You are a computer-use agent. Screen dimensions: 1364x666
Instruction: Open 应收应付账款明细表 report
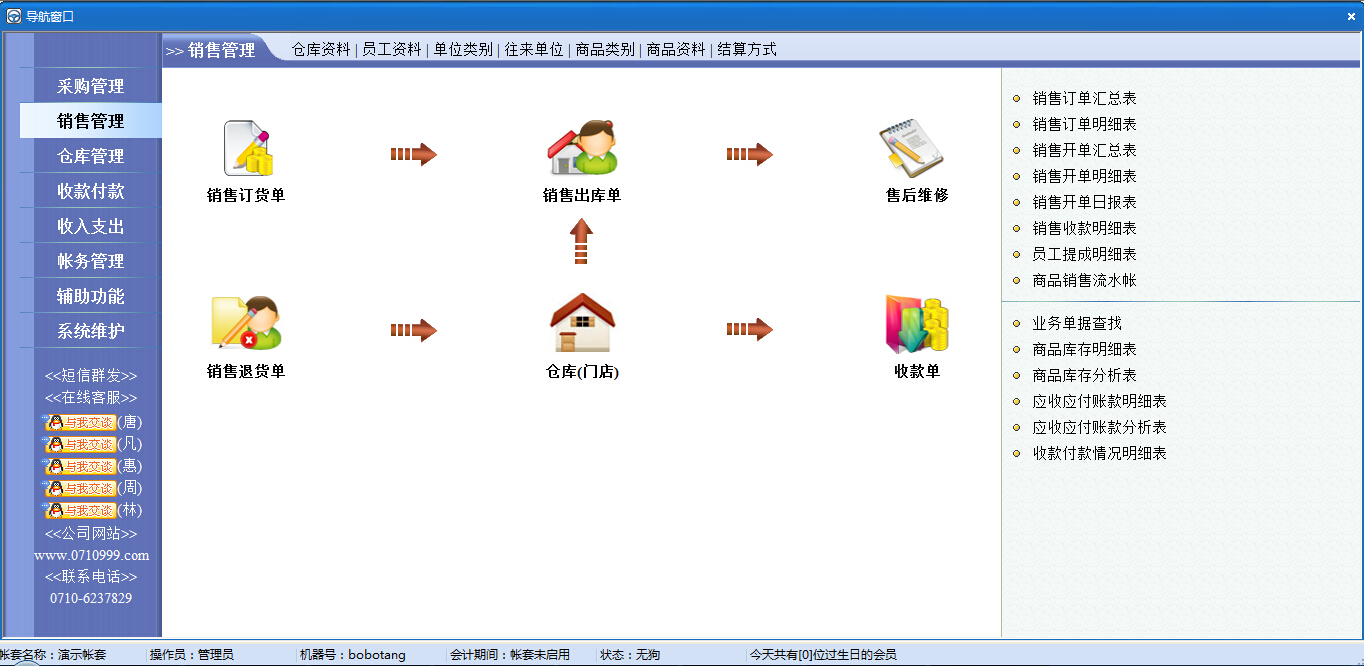point(1099,401)
